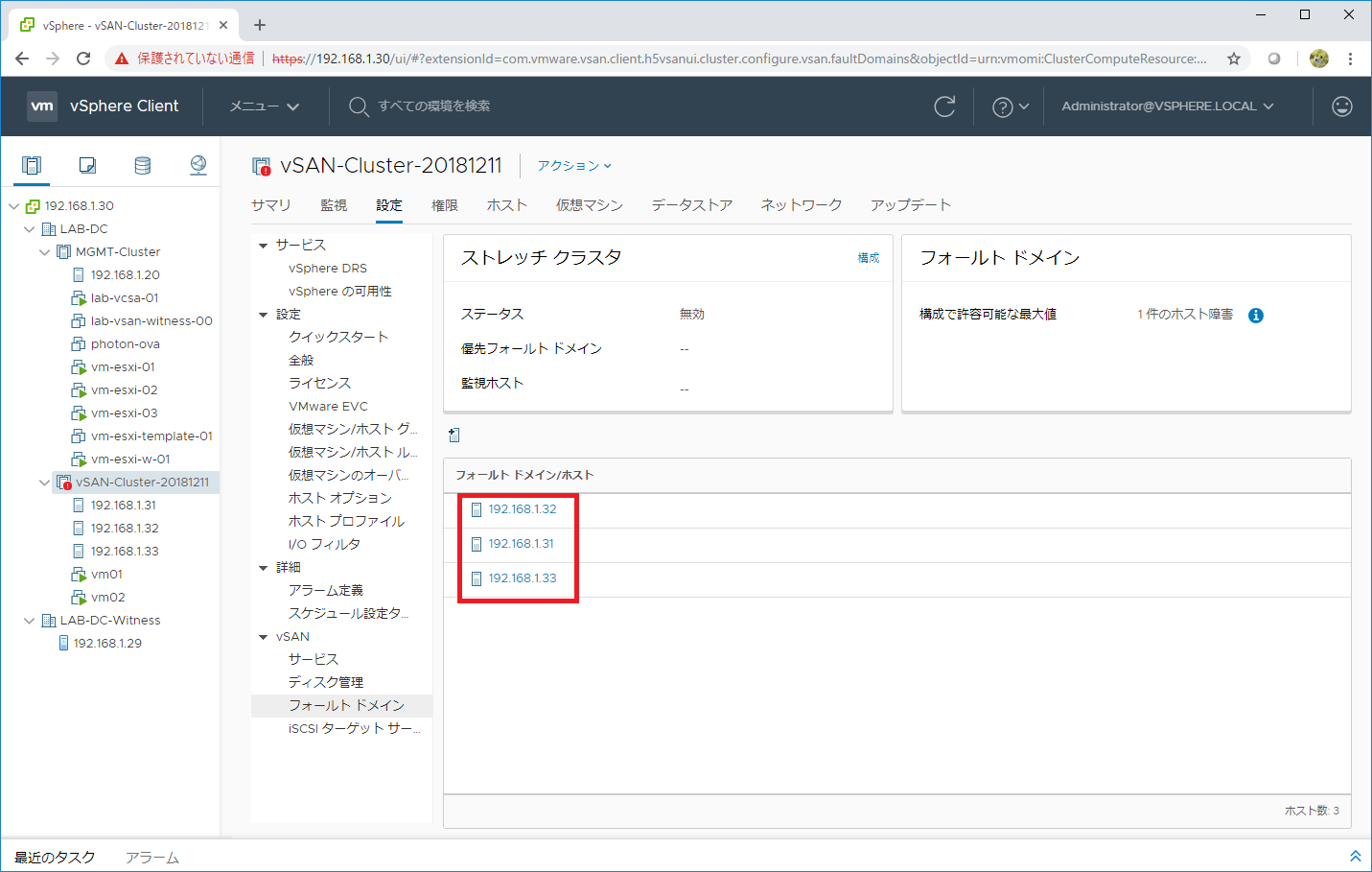Collapse the 設定 settings section
This screenshot has height=872, width=1372.
(x=263, y=315)
